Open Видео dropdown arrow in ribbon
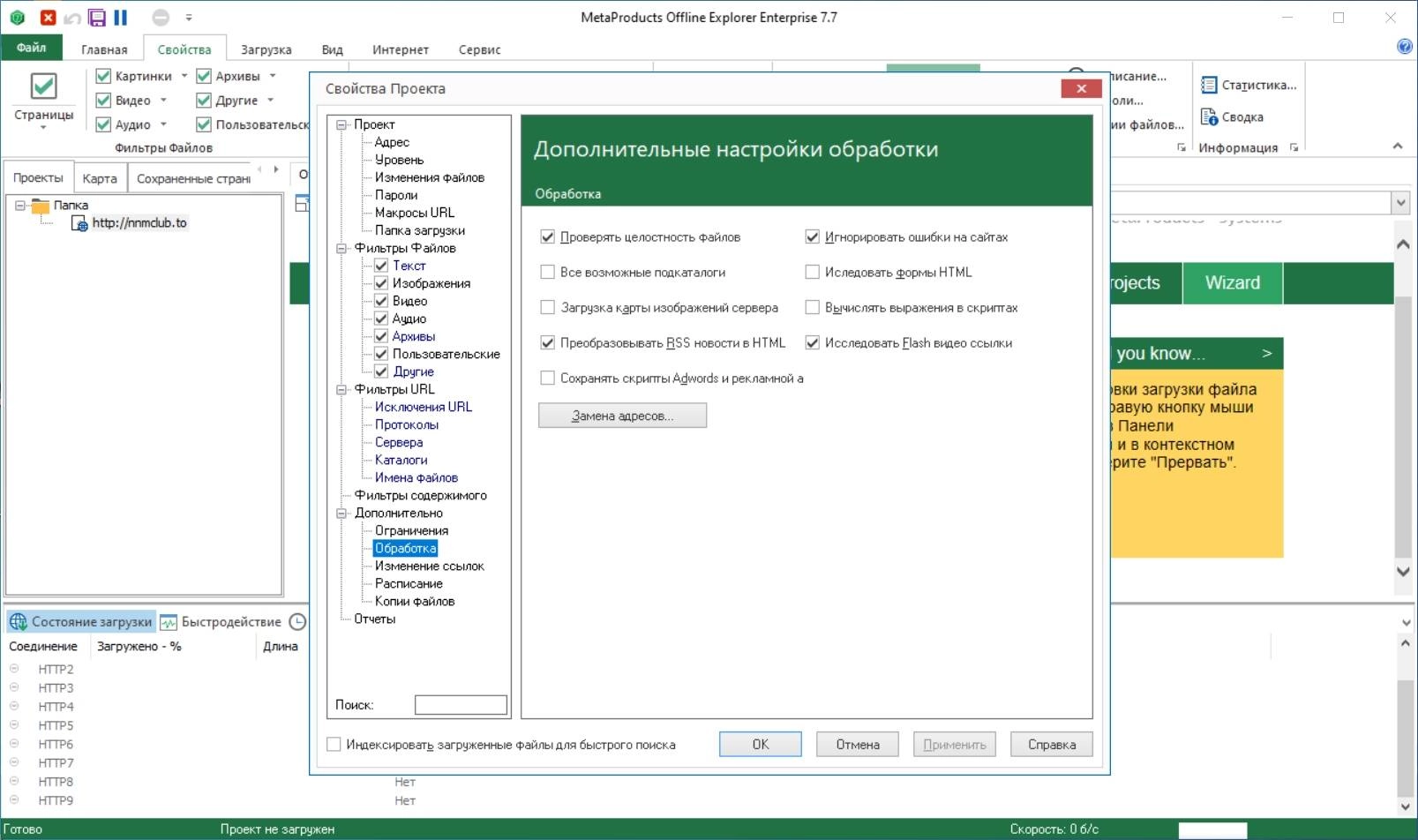1418x840 pixels. pos(163,100)
